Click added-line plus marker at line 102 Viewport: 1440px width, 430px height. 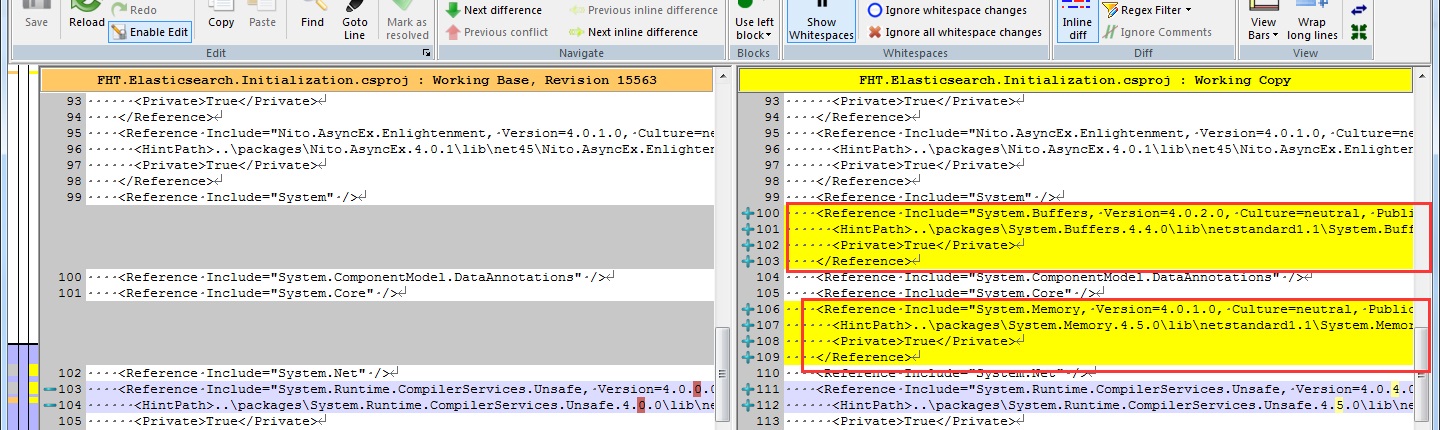[x=747, y=245]
